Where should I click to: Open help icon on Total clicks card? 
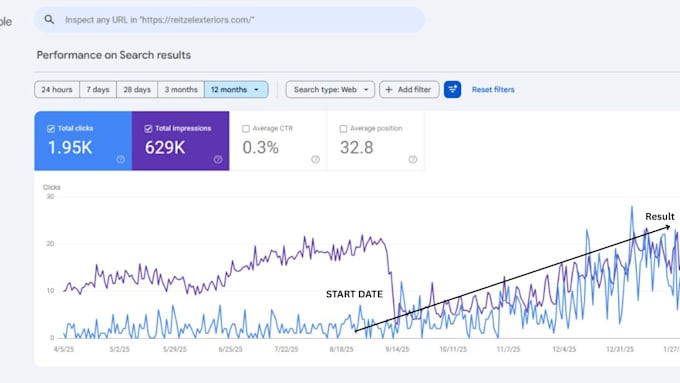121,160
